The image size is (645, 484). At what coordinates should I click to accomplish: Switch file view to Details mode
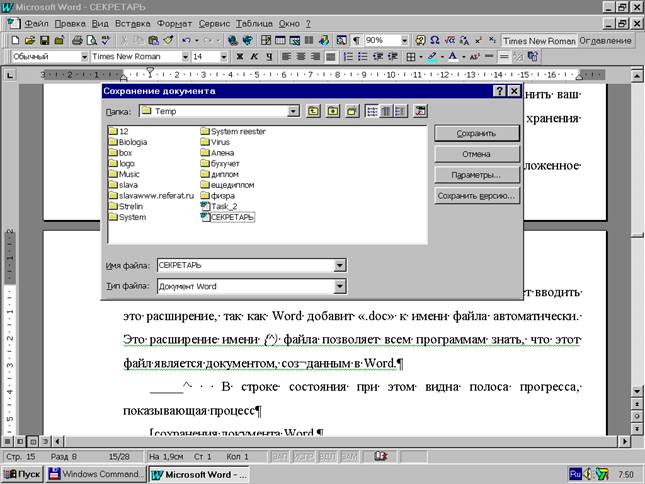386,111
